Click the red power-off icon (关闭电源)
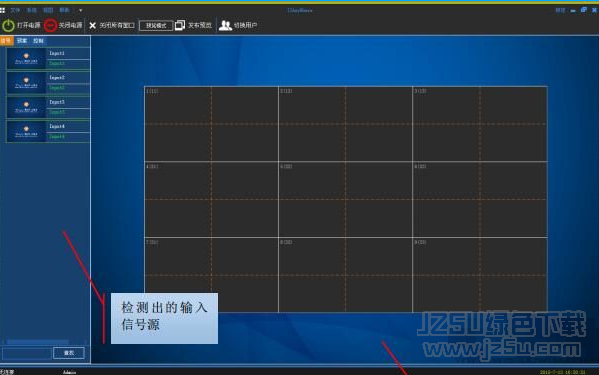Screen dimensions: 599x375 coord(50,25)
